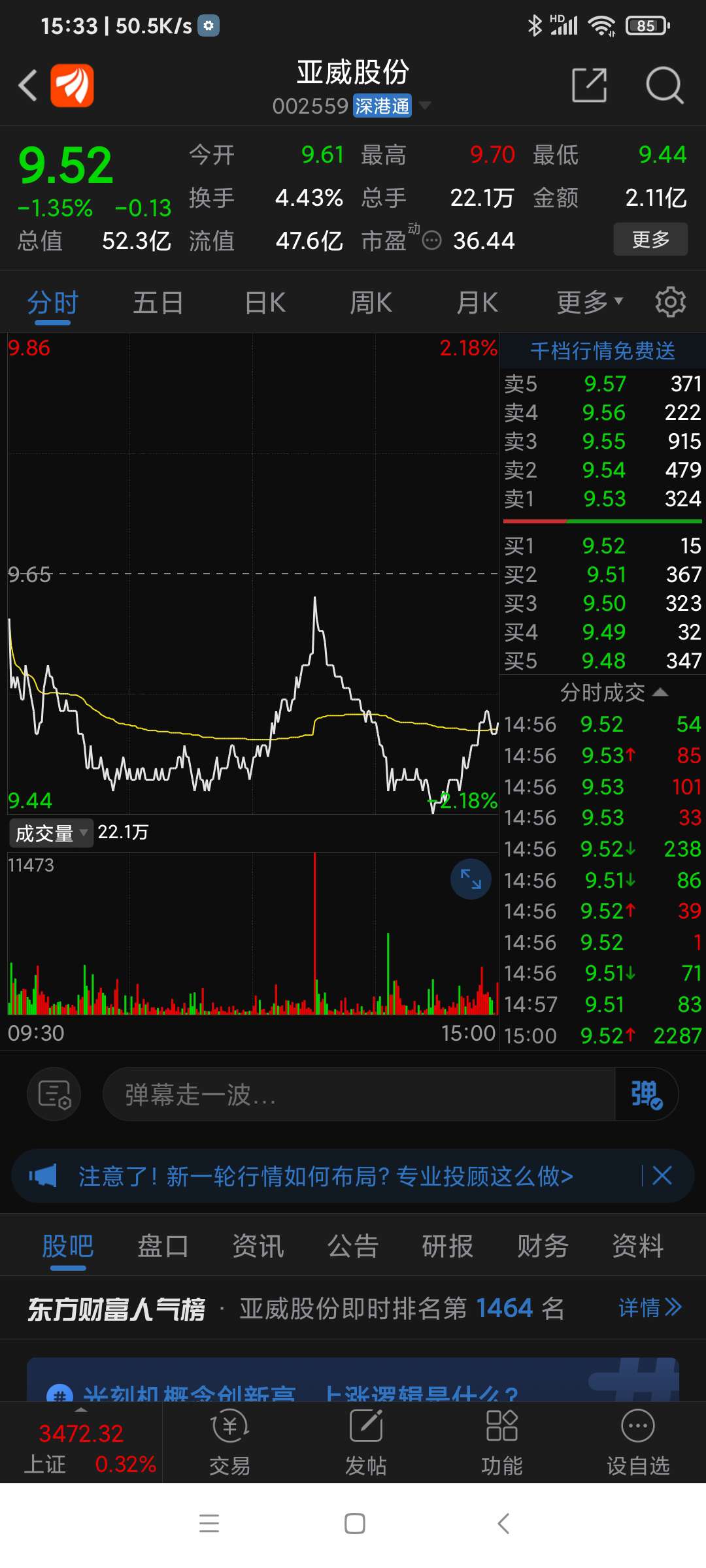
Task: Tap the 上证 3472.32 index value
Action: [x=81, y=1433]
